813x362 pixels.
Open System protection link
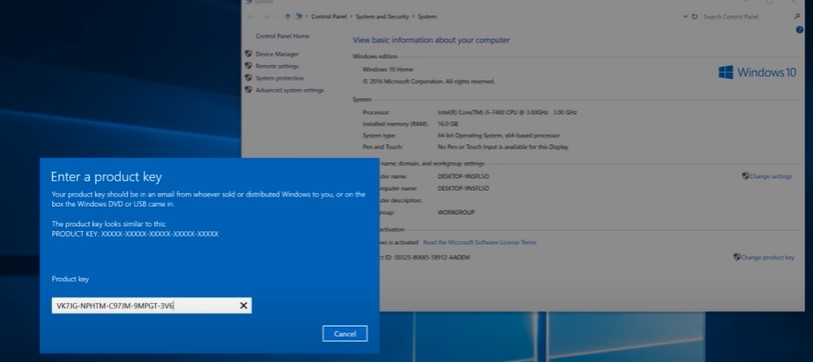pyautogui.click(x=279, y=78)
